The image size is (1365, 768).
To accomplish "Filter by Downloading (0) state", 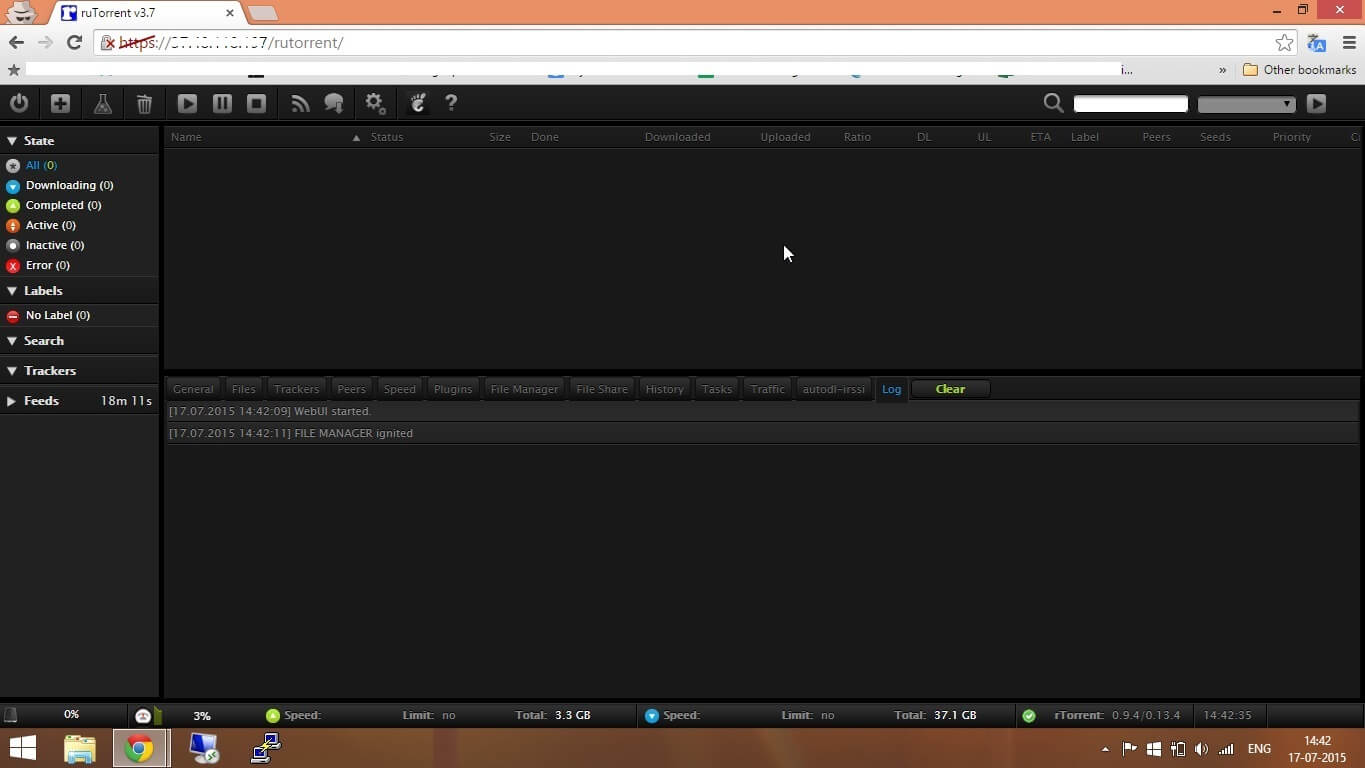I will click(69, 185).
